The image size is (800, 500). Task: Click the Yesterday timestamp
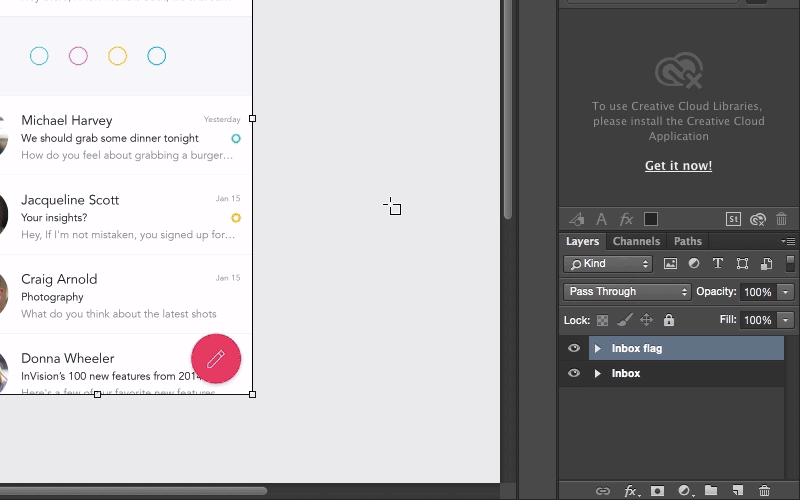pyautogui.click(x=222, y=119)
